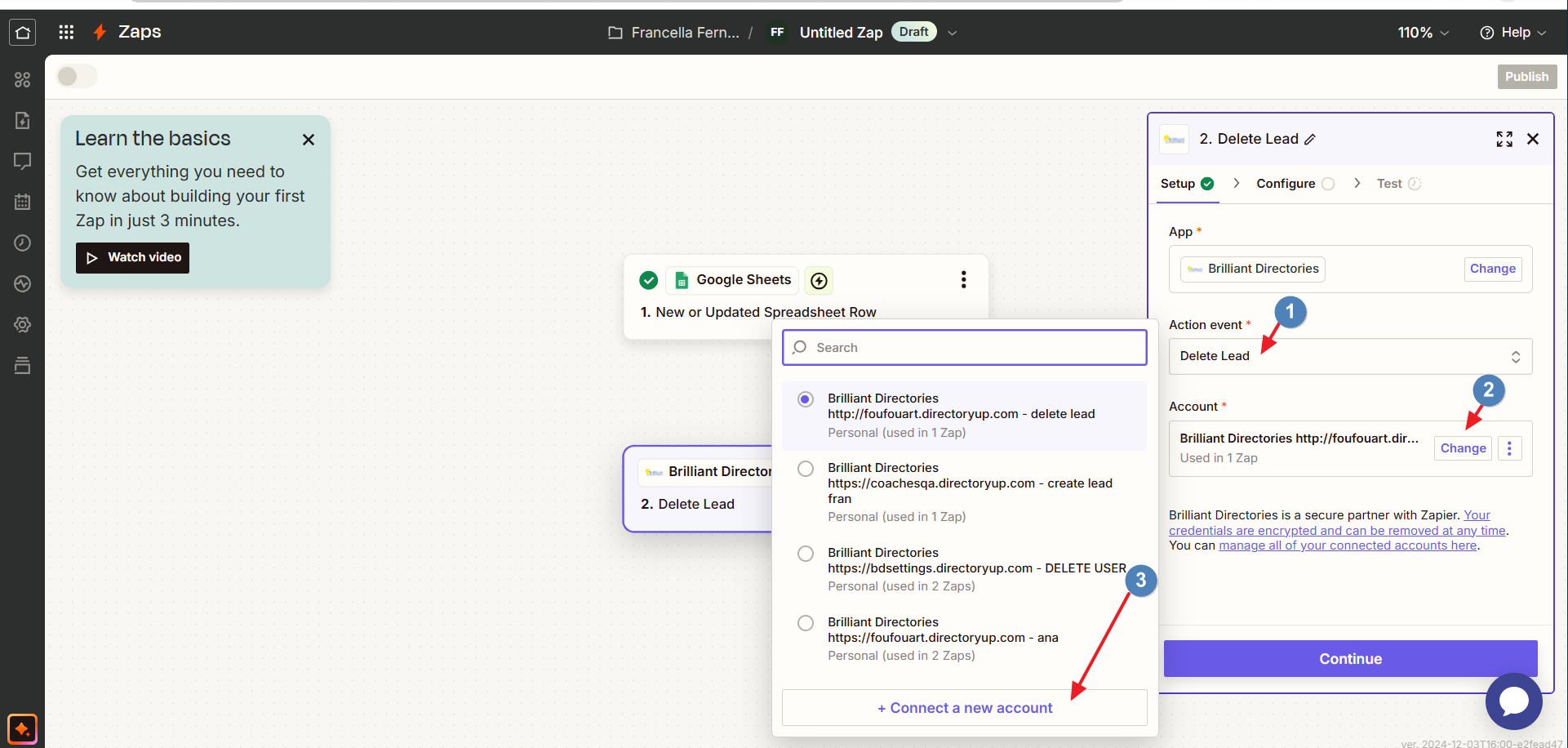The image size is (1568, 748).
Task: Open the settings gear sidebar icon
Action: (x=22, y=324)
